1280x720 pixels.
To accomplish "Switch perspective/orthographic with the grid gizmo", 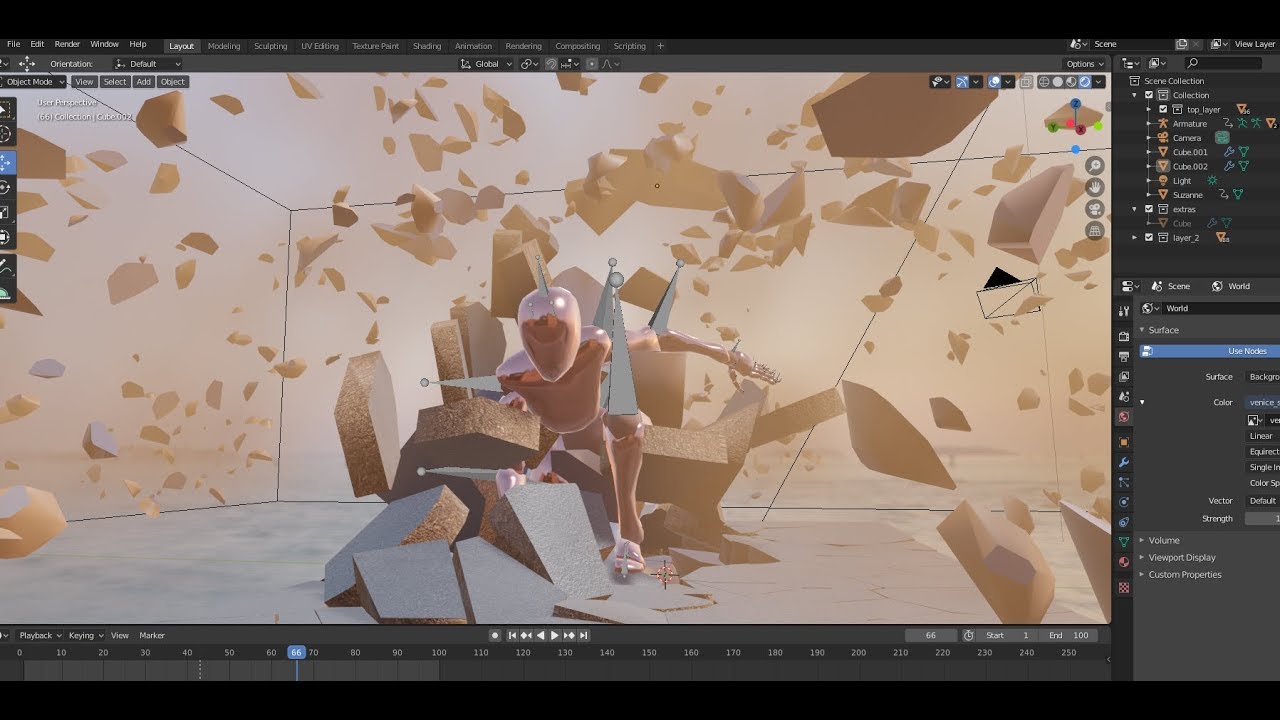I will coord(1095,231).
